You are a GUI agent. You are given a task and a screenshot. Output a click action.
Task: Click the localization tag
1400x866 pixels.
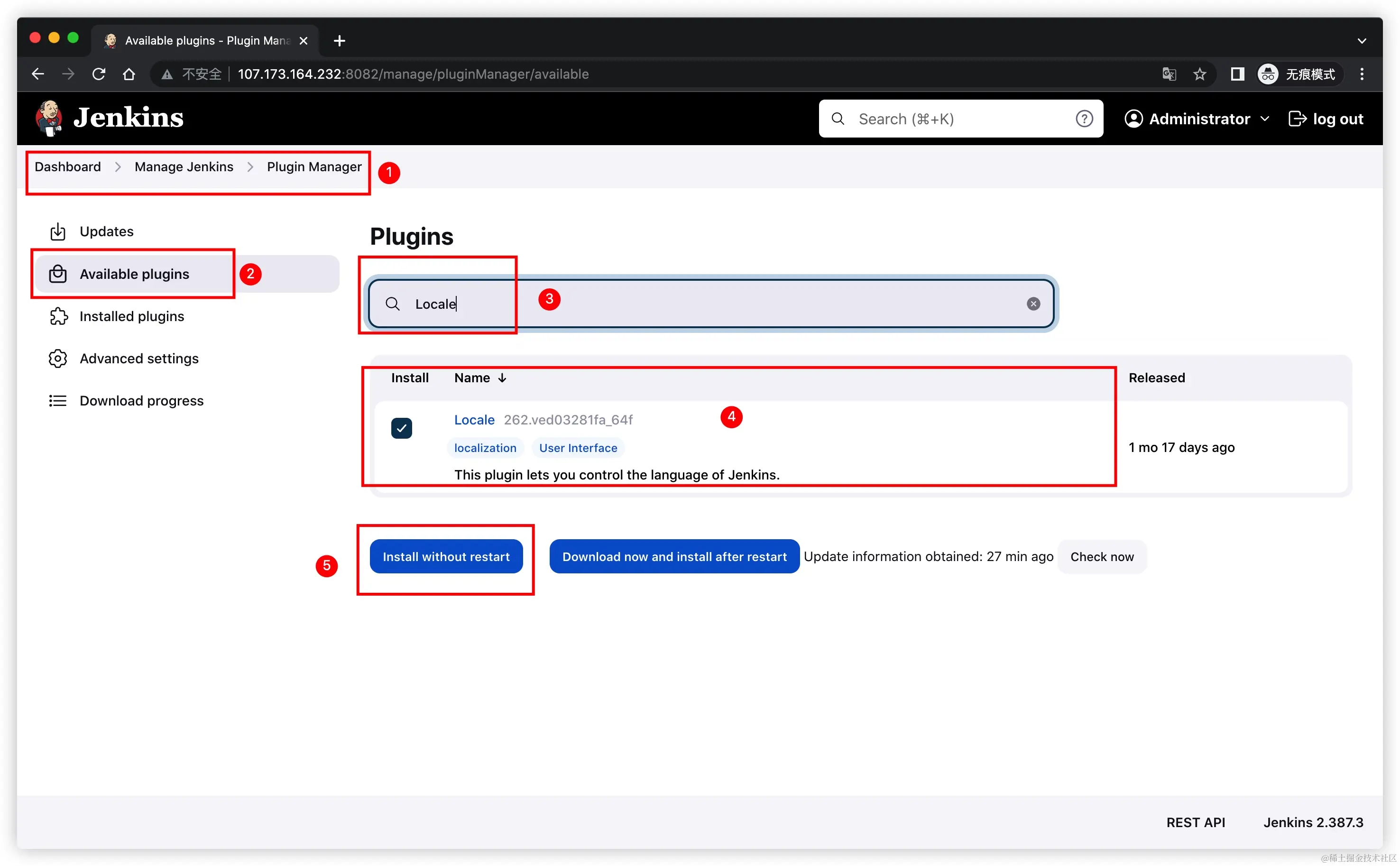(485, 448)
